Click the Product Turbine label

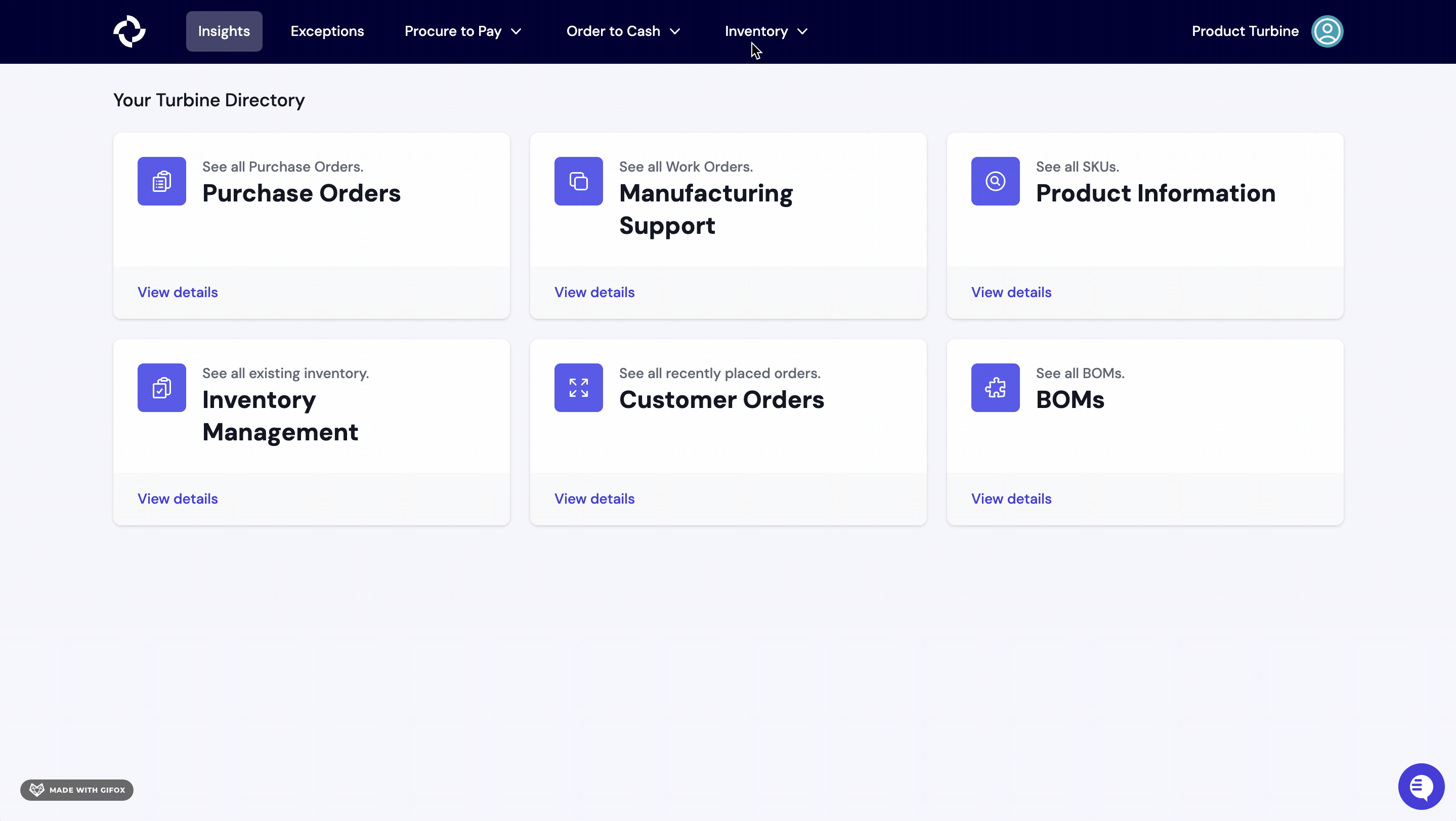(1245, 31)
